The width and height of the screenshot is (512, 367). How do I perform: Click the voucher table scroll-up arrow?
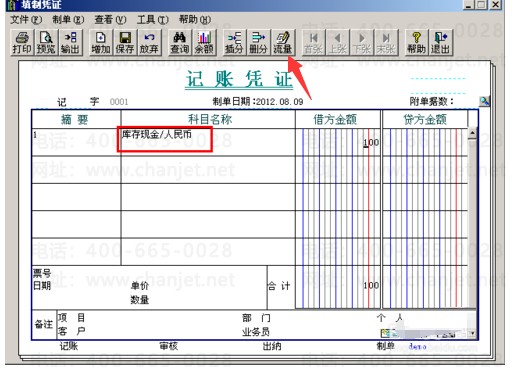472,134
